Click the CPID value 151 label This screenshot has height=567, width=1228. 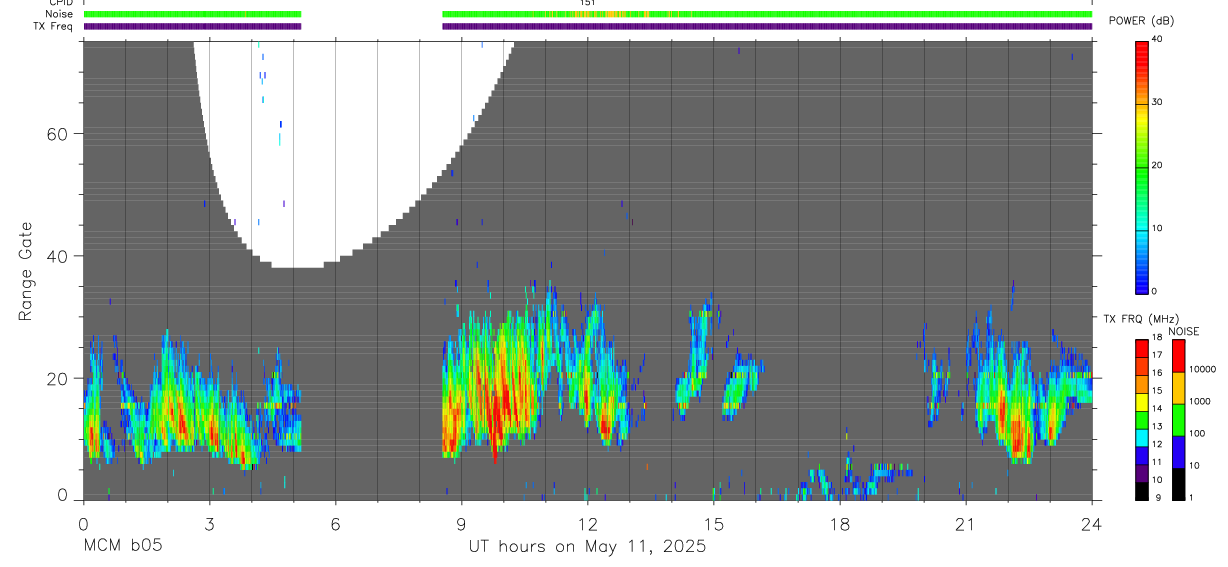tap(588, 3)
